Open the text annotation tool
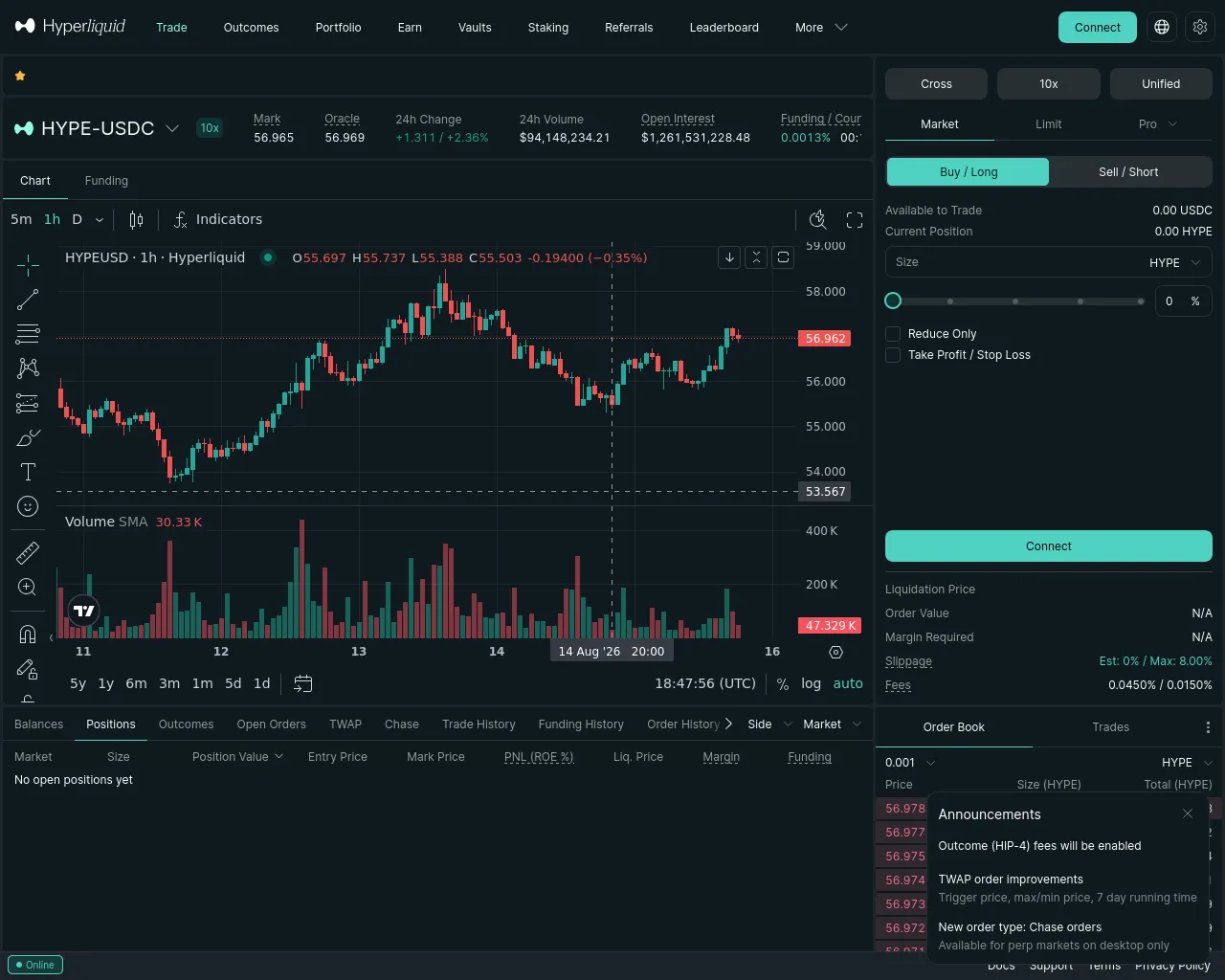Screen dimensions: 1225x980 28,472
